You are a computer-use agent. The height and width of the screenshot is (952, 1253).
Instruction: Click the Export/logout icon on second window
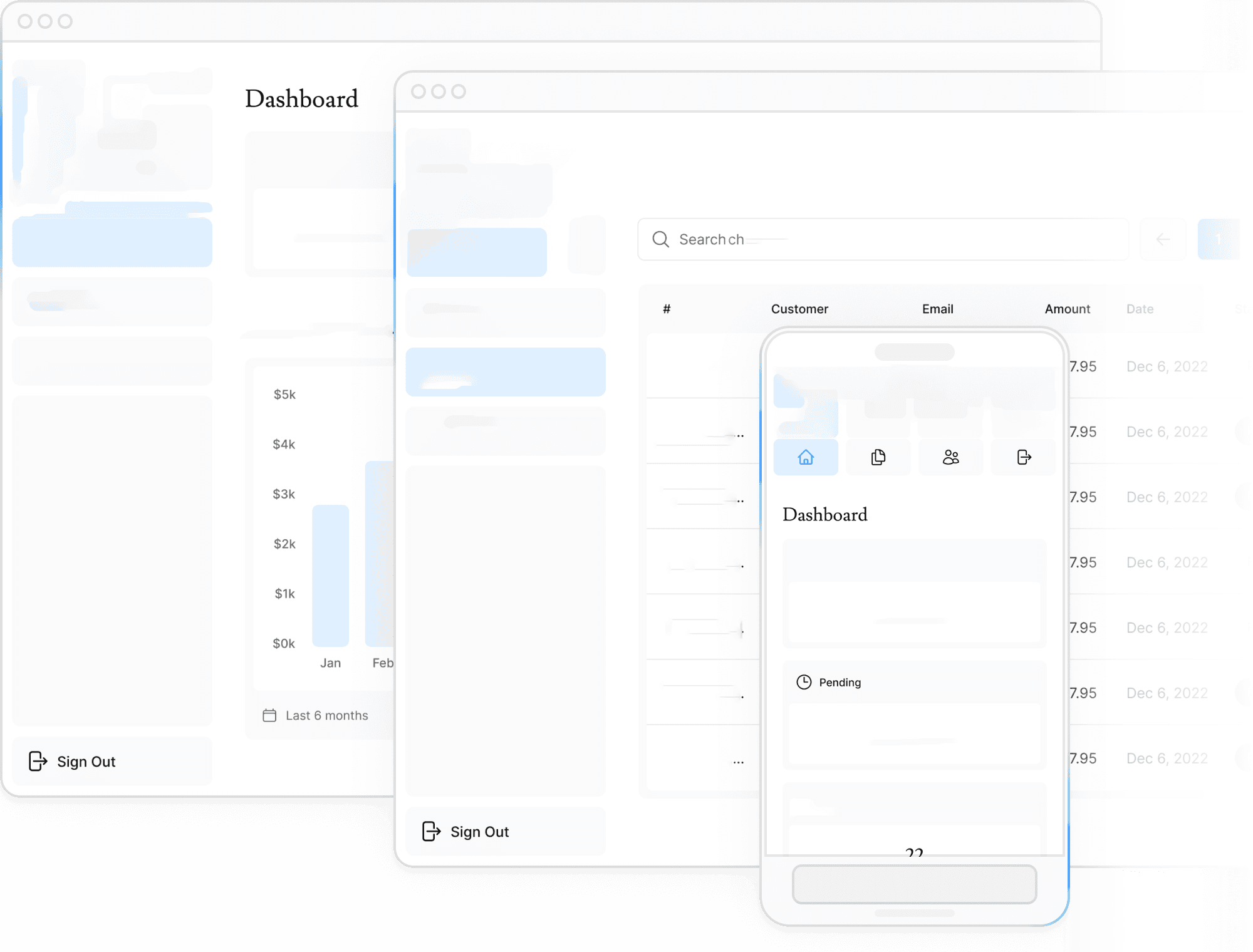(x=428, y=832)
